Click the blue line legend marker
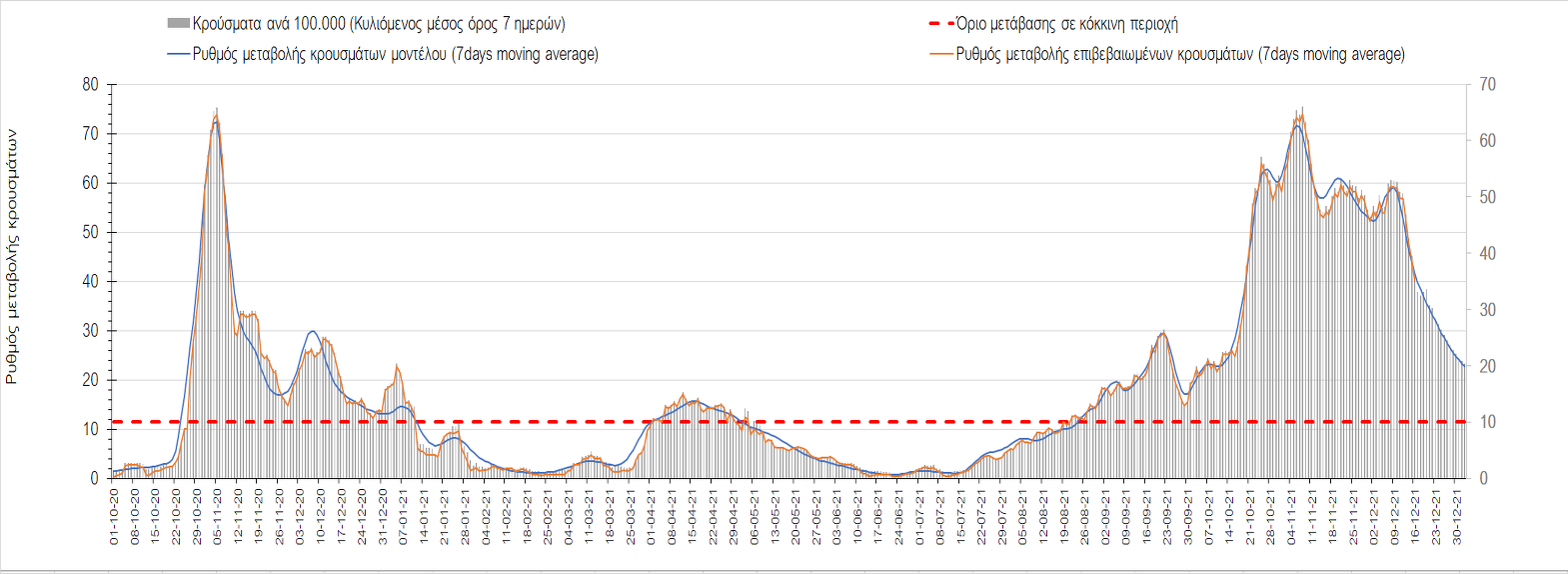This screenshot has height=574, width=1568. [179, 54]
